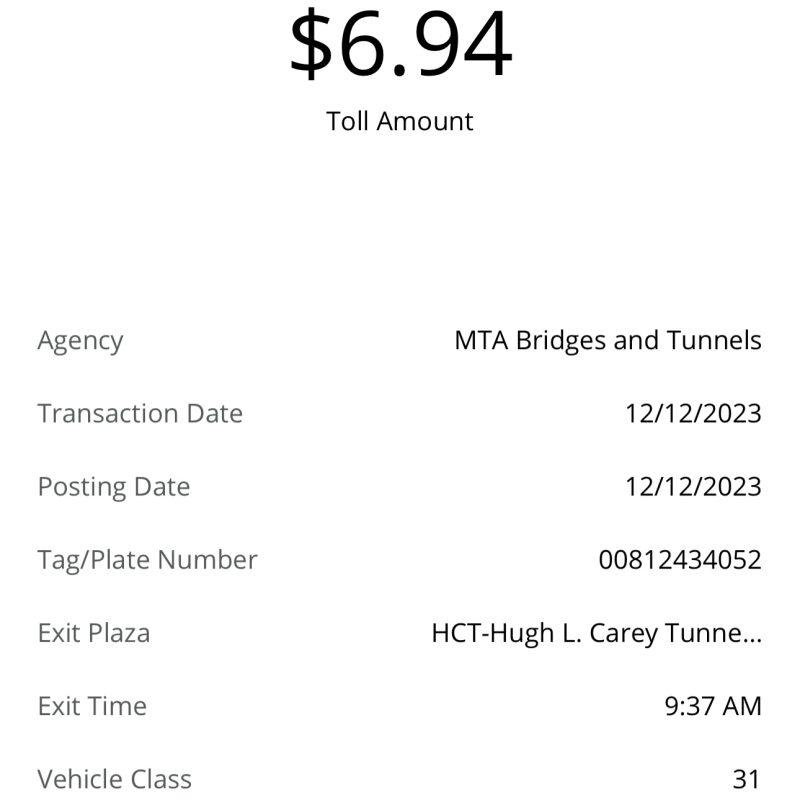
Task: Click the Exit Time label
Action: (92, 706)
